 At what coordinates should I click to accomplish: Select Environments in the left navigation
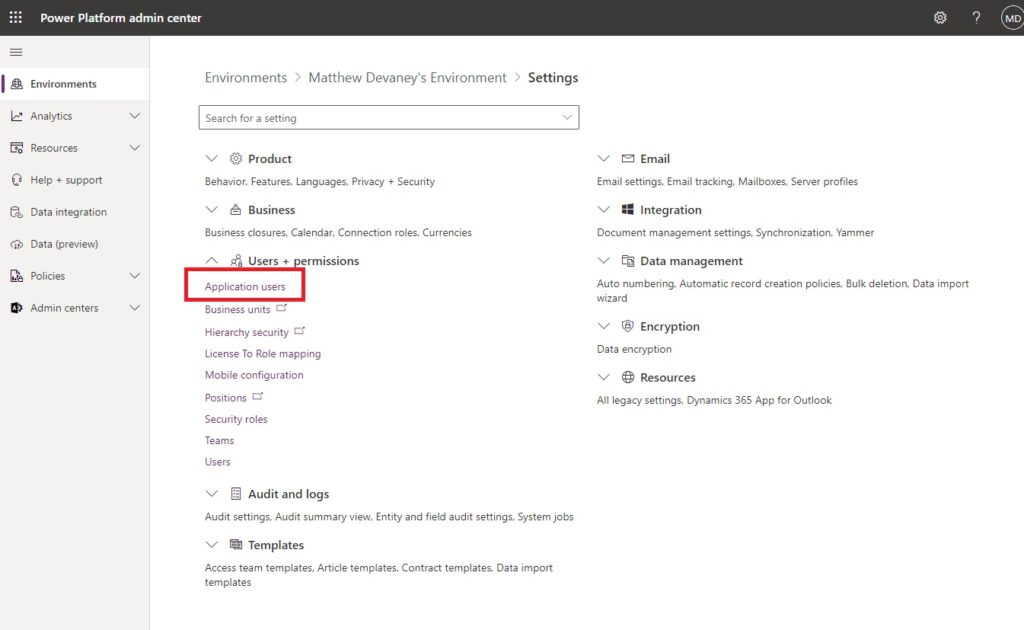[74, 84]
